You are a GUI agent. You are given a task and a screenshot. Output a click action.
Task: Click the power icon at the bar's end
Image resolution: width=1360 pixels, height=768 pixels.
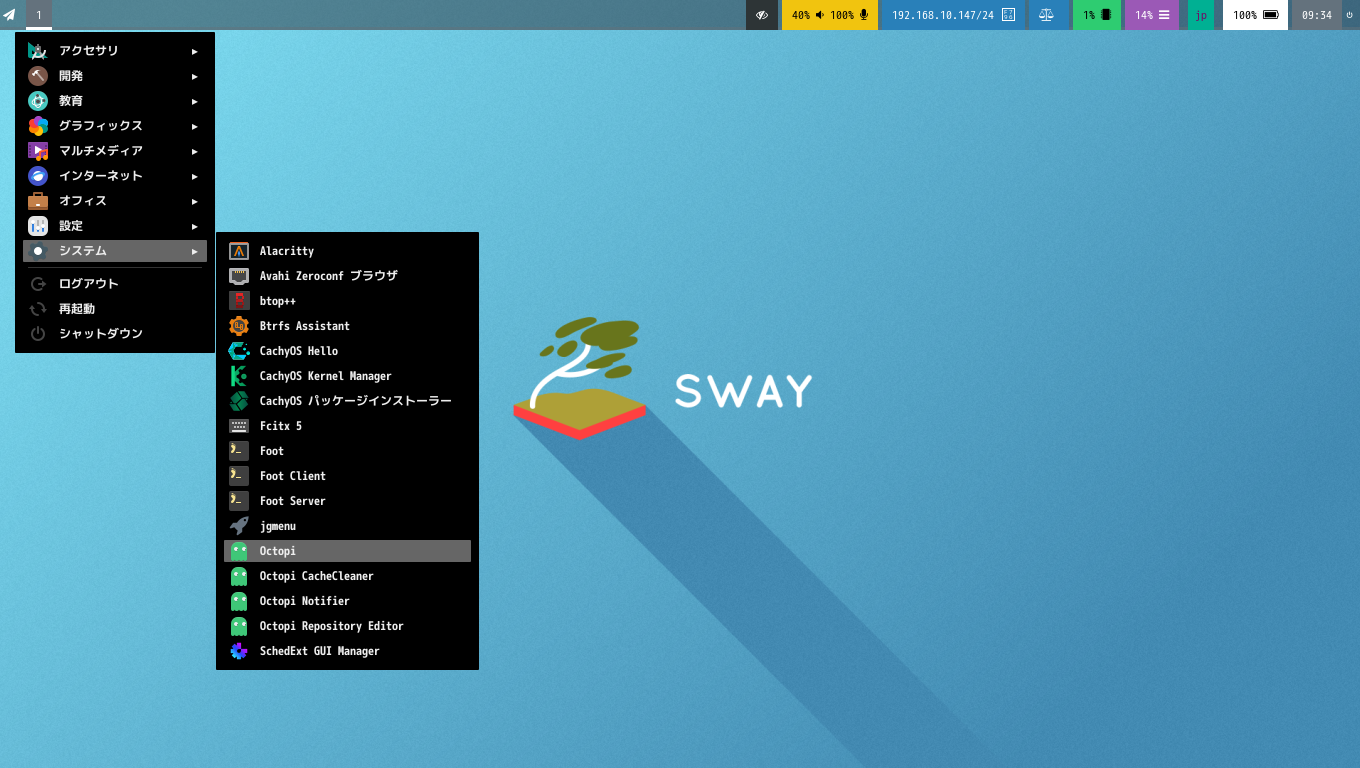[x=1349, y=15]
